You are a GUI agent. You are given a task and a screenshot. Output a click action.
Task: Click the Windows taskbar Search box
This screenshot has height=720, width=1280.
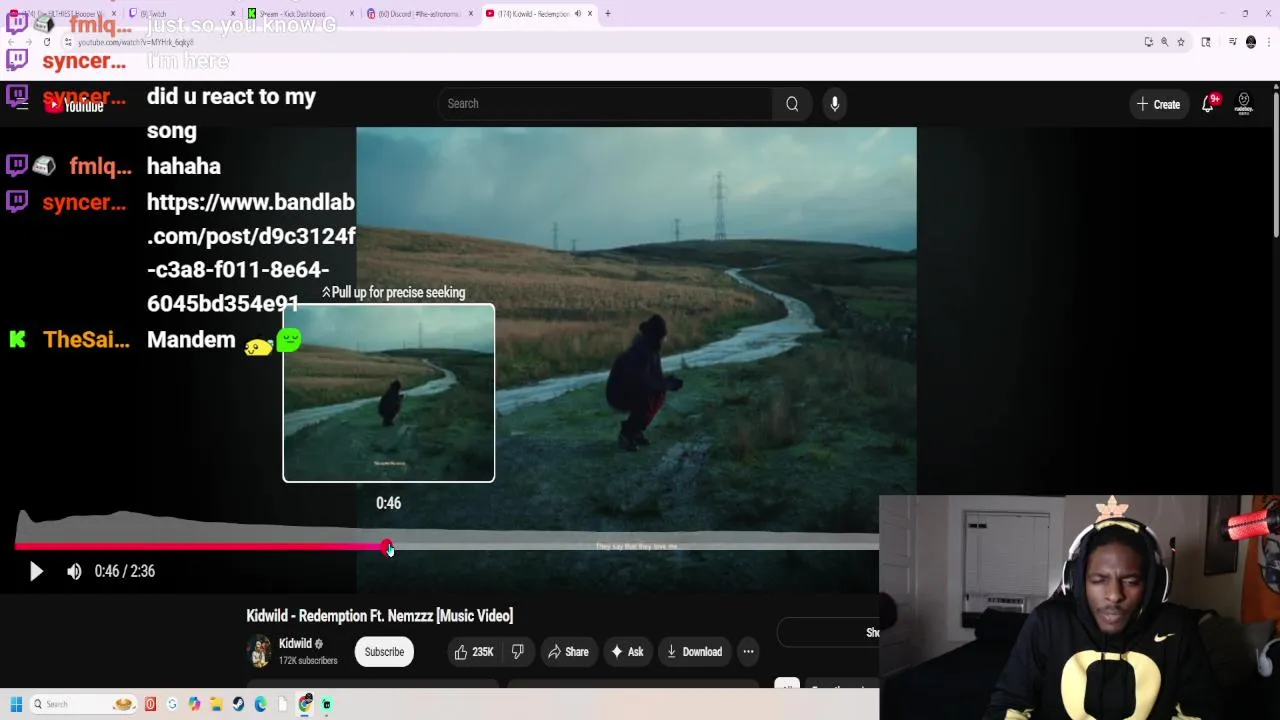(x=83, y=704)
